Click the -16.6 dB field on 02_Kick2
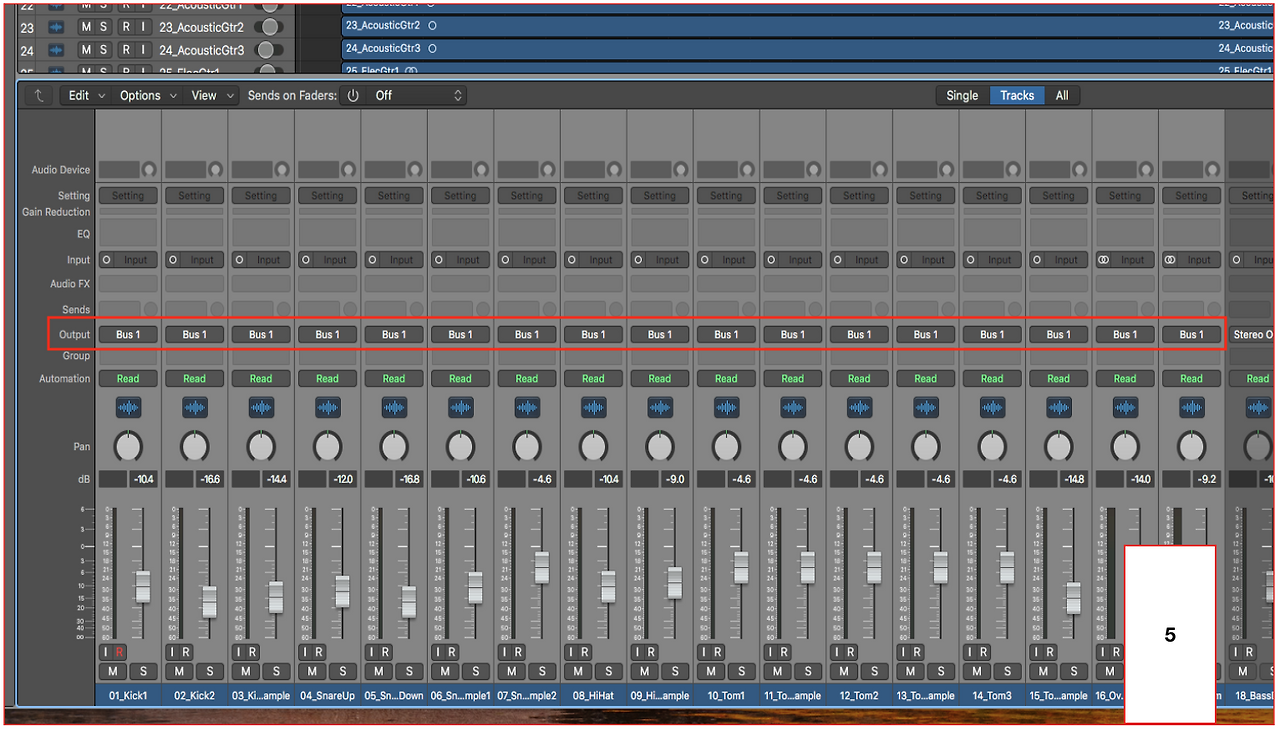Image resolution: width=1280 pixels, height=731 pixels. pyautogui.click(x=209, y=479)
